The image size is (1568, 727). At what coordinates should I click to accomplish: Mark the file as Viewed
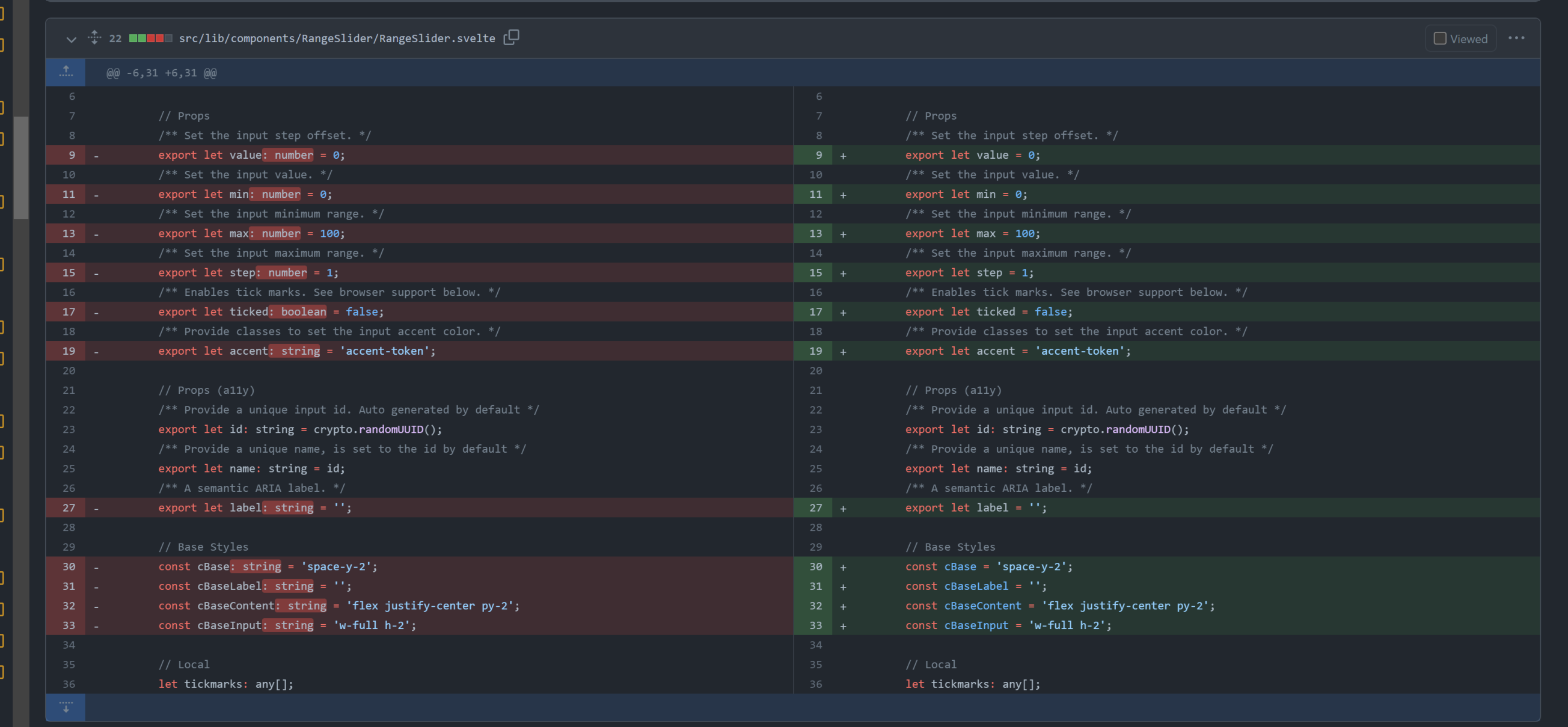(1440, 38)
